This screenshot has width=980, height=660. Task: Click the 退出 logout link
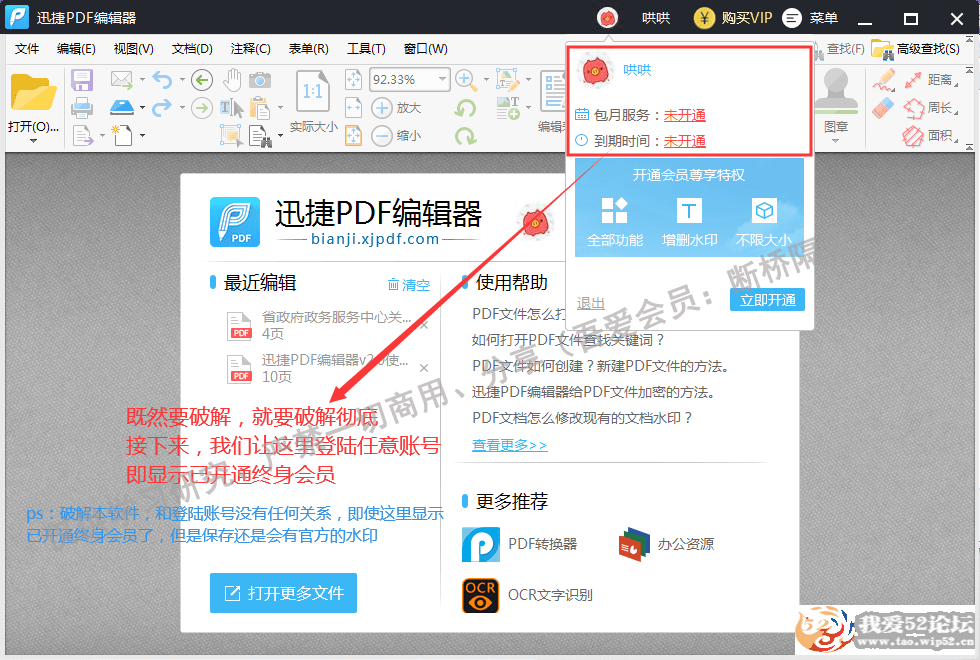590,303
